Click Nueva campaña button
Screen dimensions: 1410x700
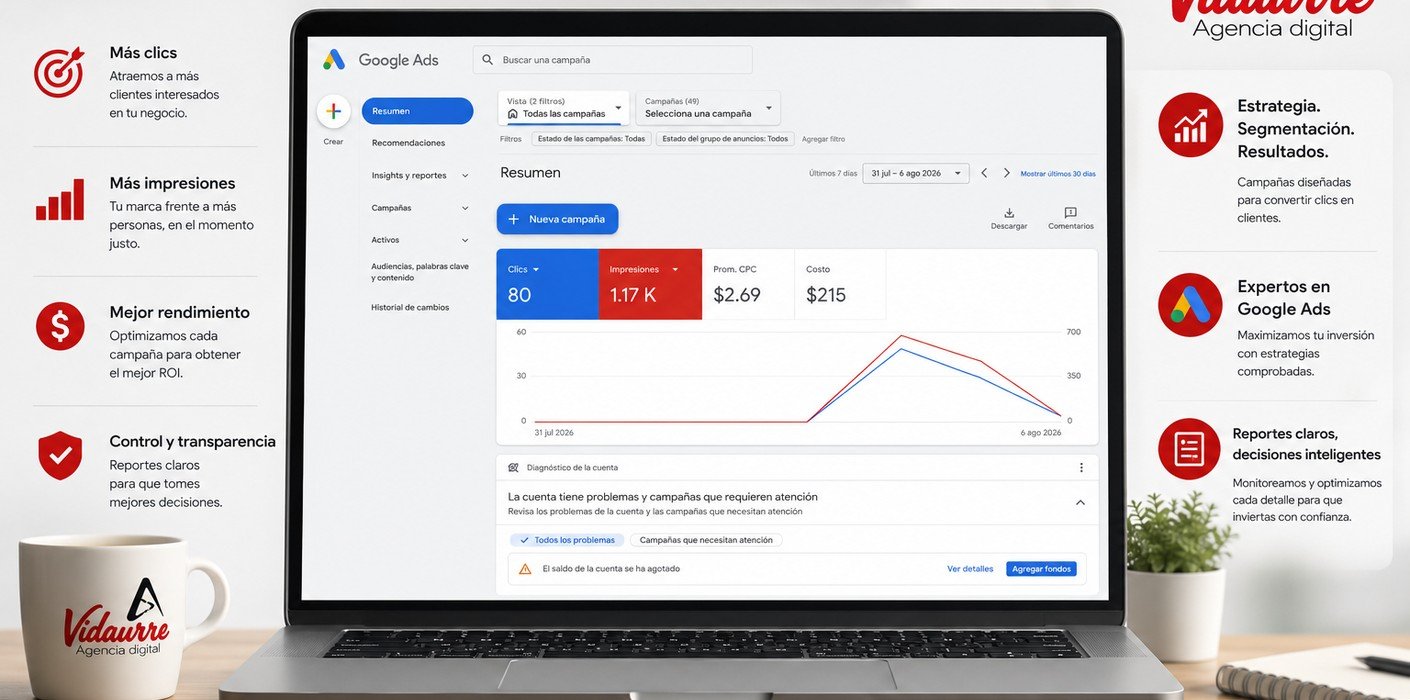coord(557,219)
